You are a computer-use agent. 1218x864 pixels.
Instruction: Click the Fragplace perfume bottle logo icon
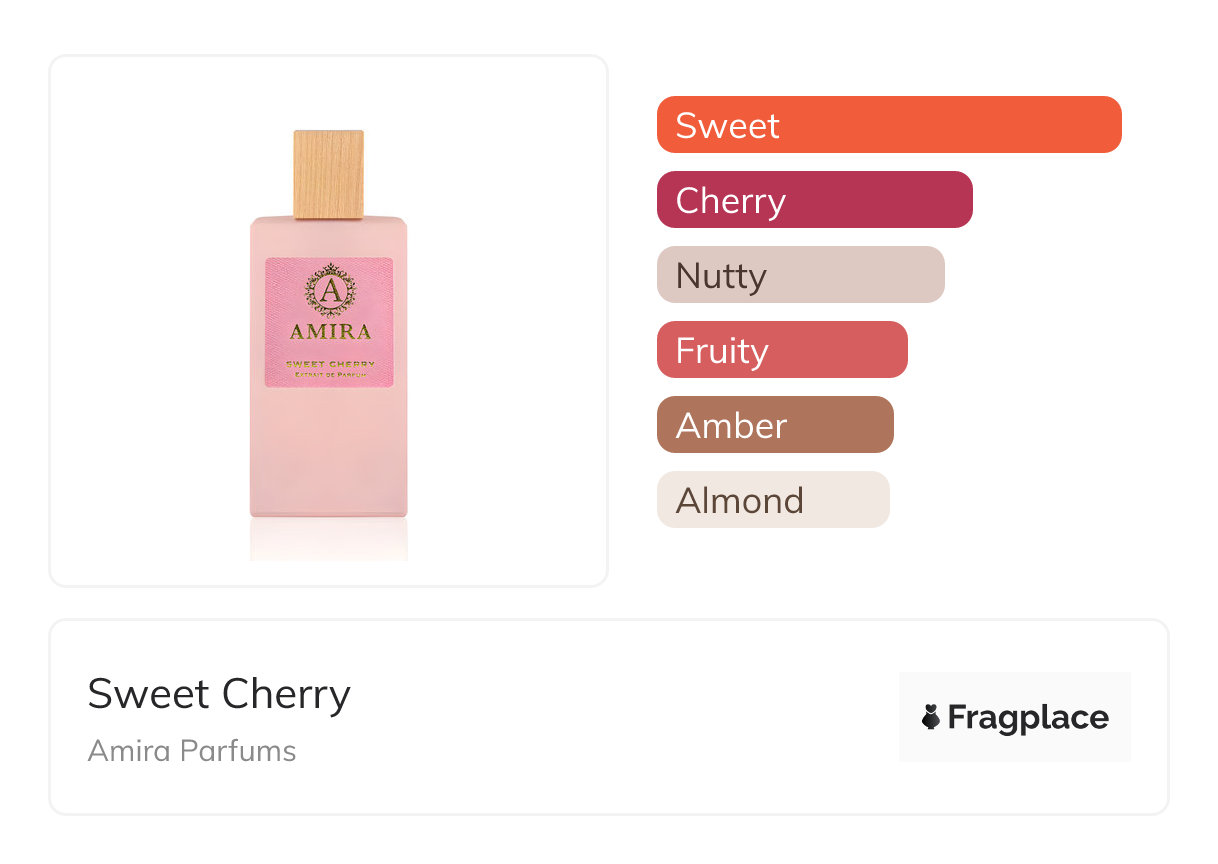(x=931, y=717)
